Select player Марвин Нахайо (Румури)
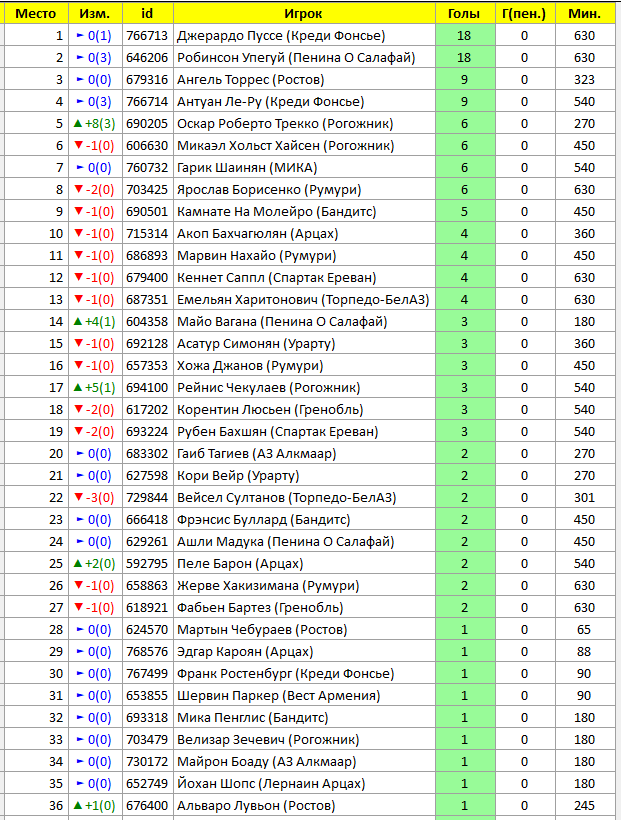Image resolution: width=621 pixels, height=820 pixels. coord(256,256)
